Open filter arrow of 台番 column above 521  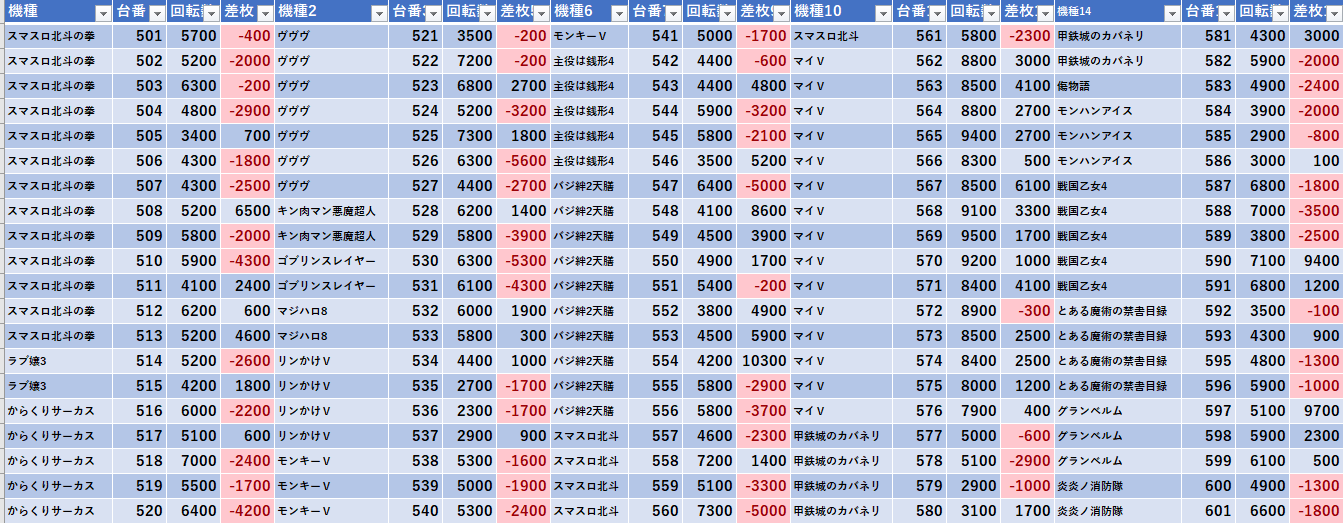[431, 13]
